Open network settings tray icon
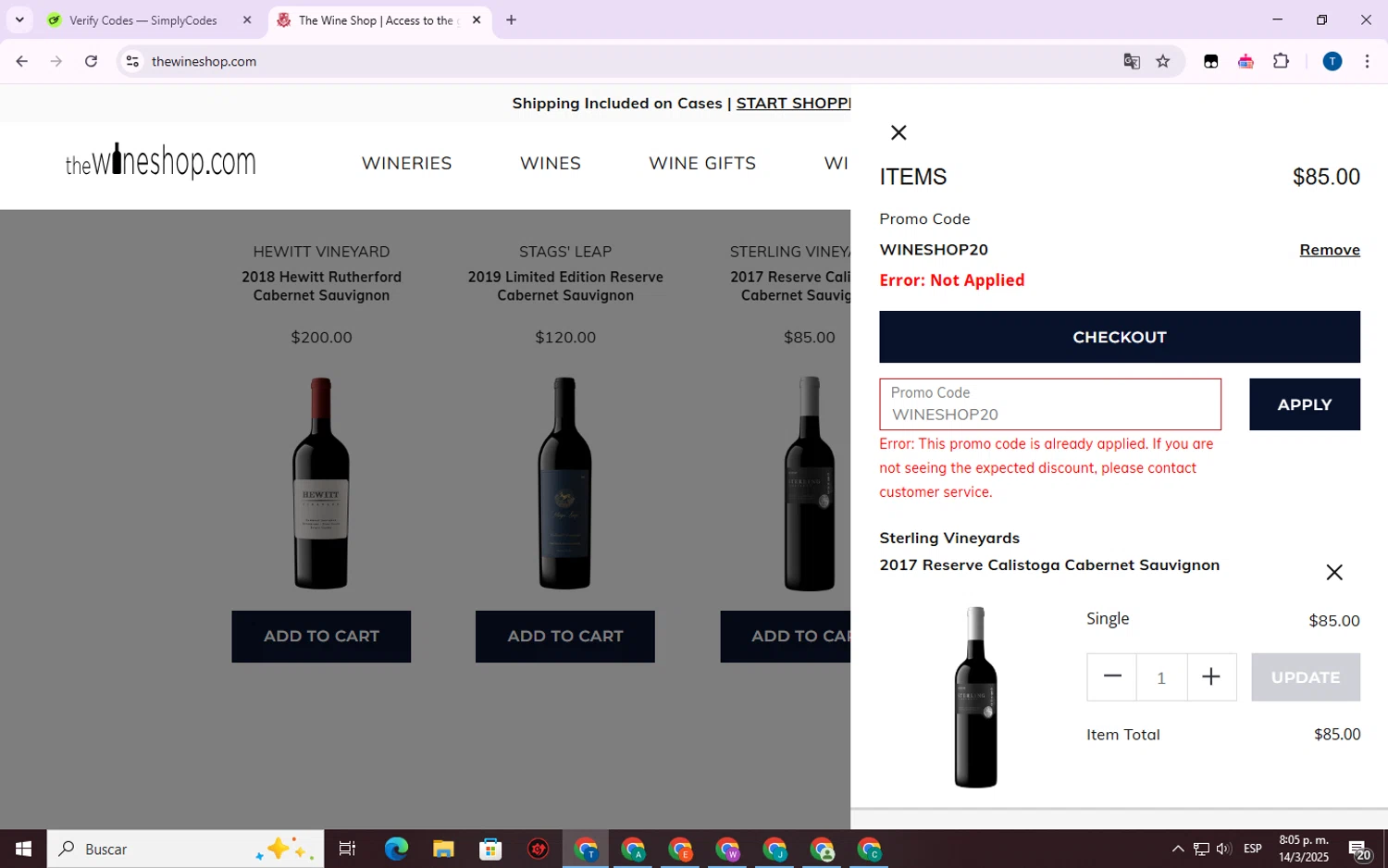 pyautogui.click(x=1201, y=849)
